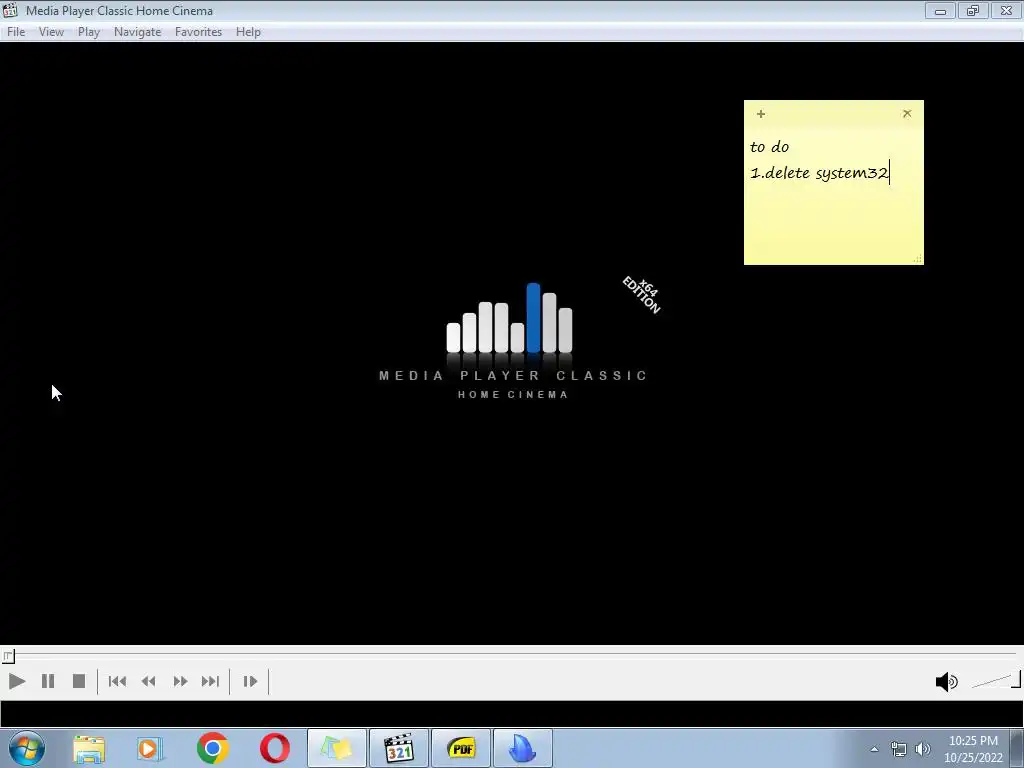Click the seek bar position handle
Screen dimensions: 1024x768
8,656
